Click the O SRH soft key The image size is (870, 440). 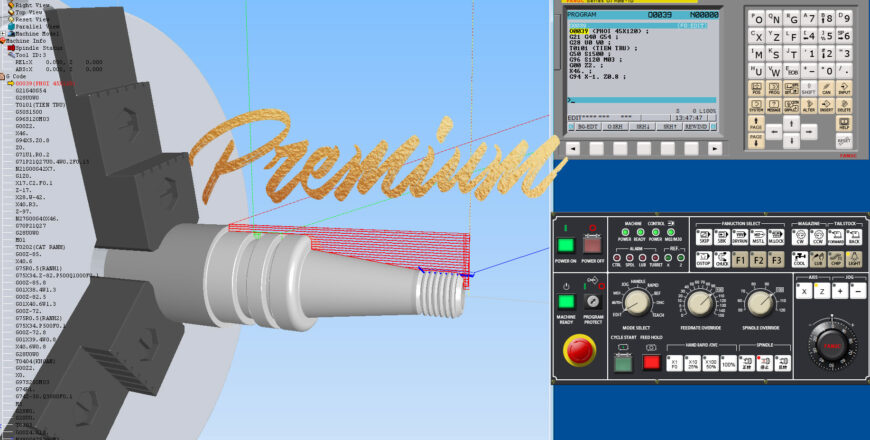pyautogui.click(x=615, y=127)
